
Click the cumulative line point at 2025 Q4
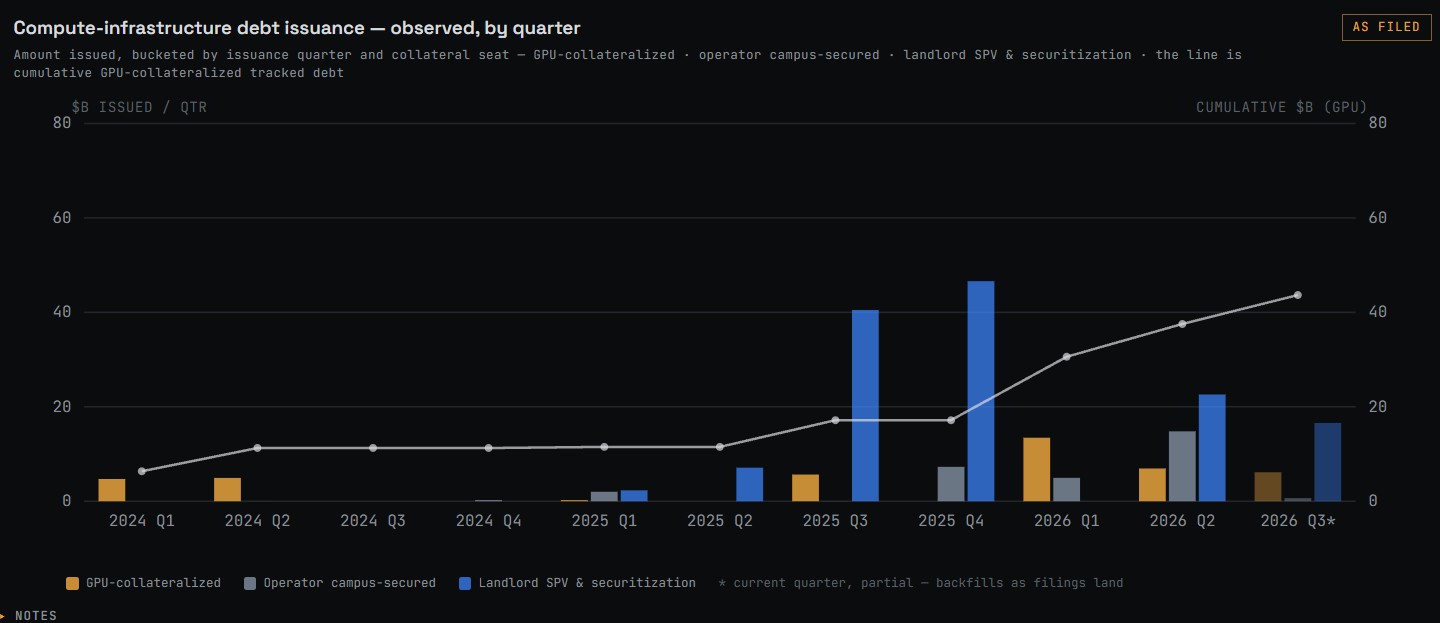coord(951,420)
